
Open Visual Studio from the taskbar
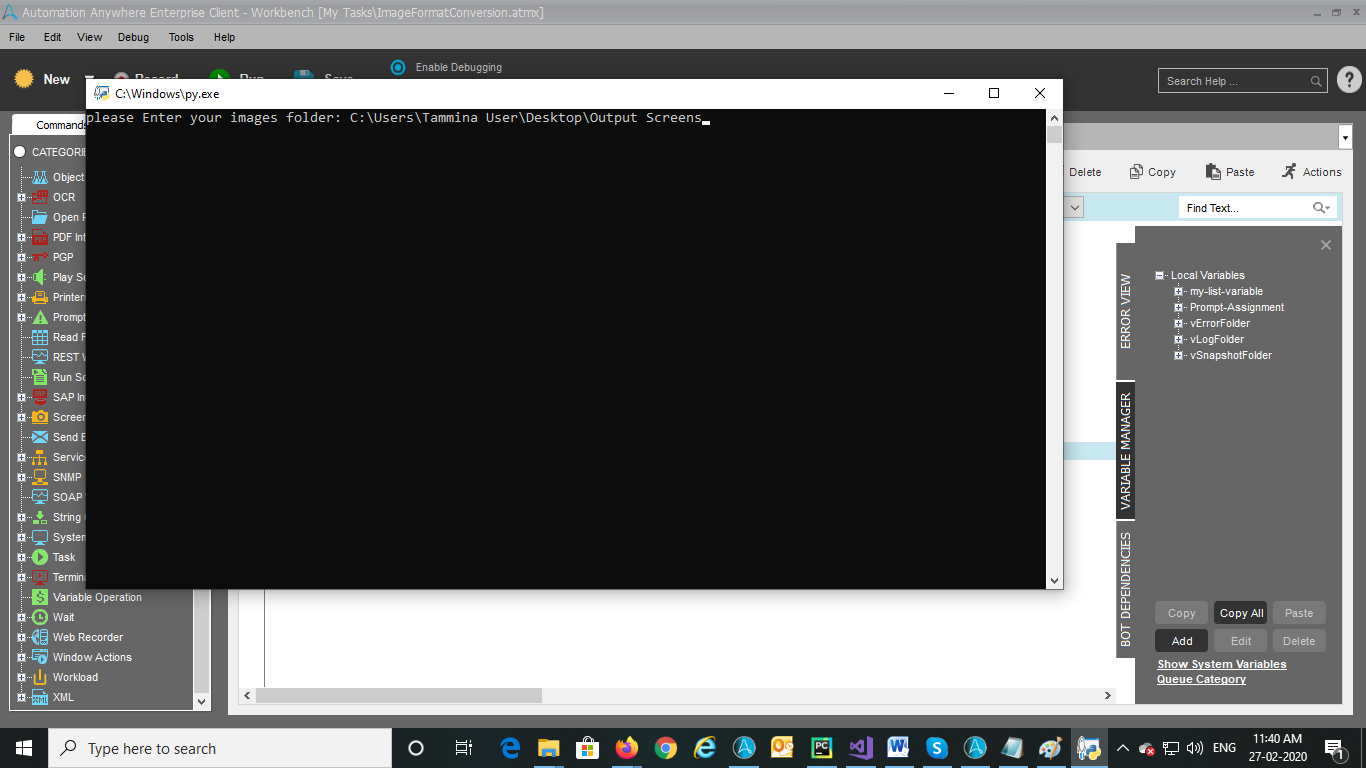(x=860, y=748)
